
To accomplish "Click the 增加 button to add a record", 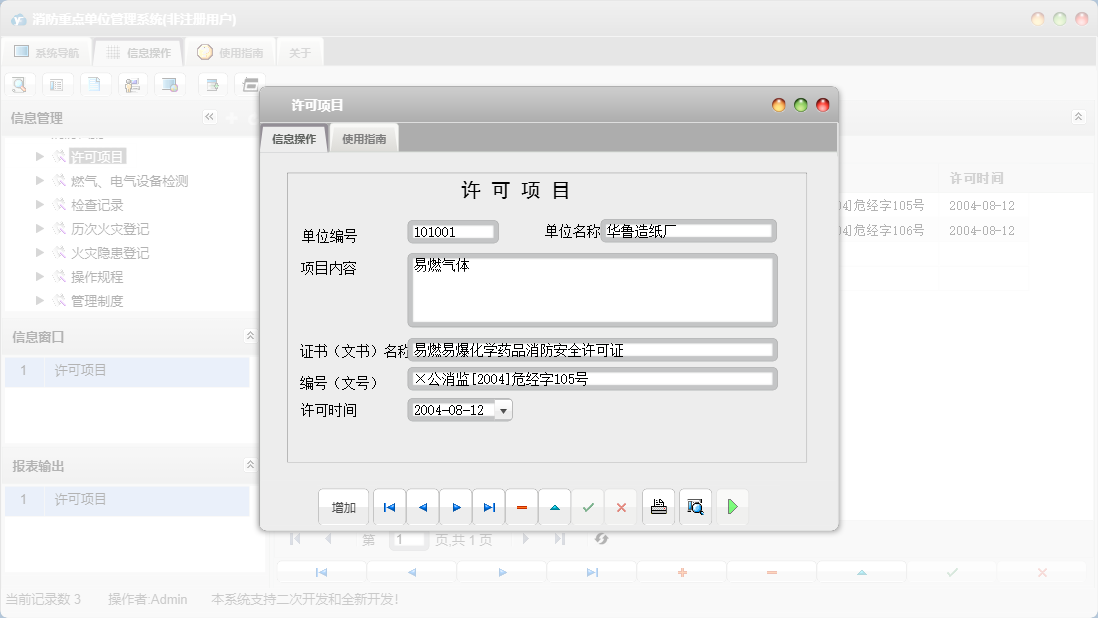I will [x=344, y=507].
